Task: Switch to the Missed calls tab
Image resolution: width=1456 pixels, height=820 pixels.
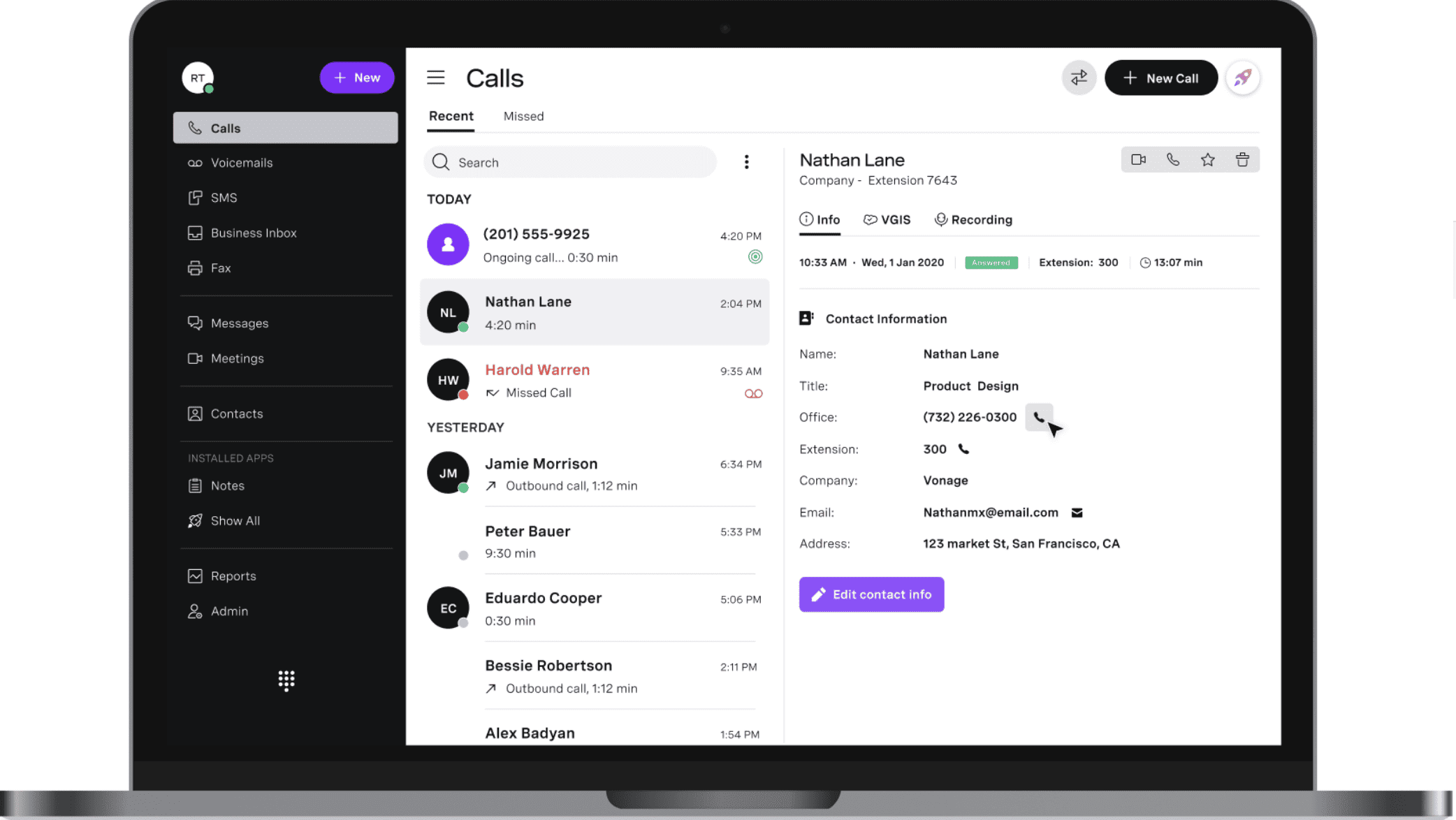Action: 524,116
